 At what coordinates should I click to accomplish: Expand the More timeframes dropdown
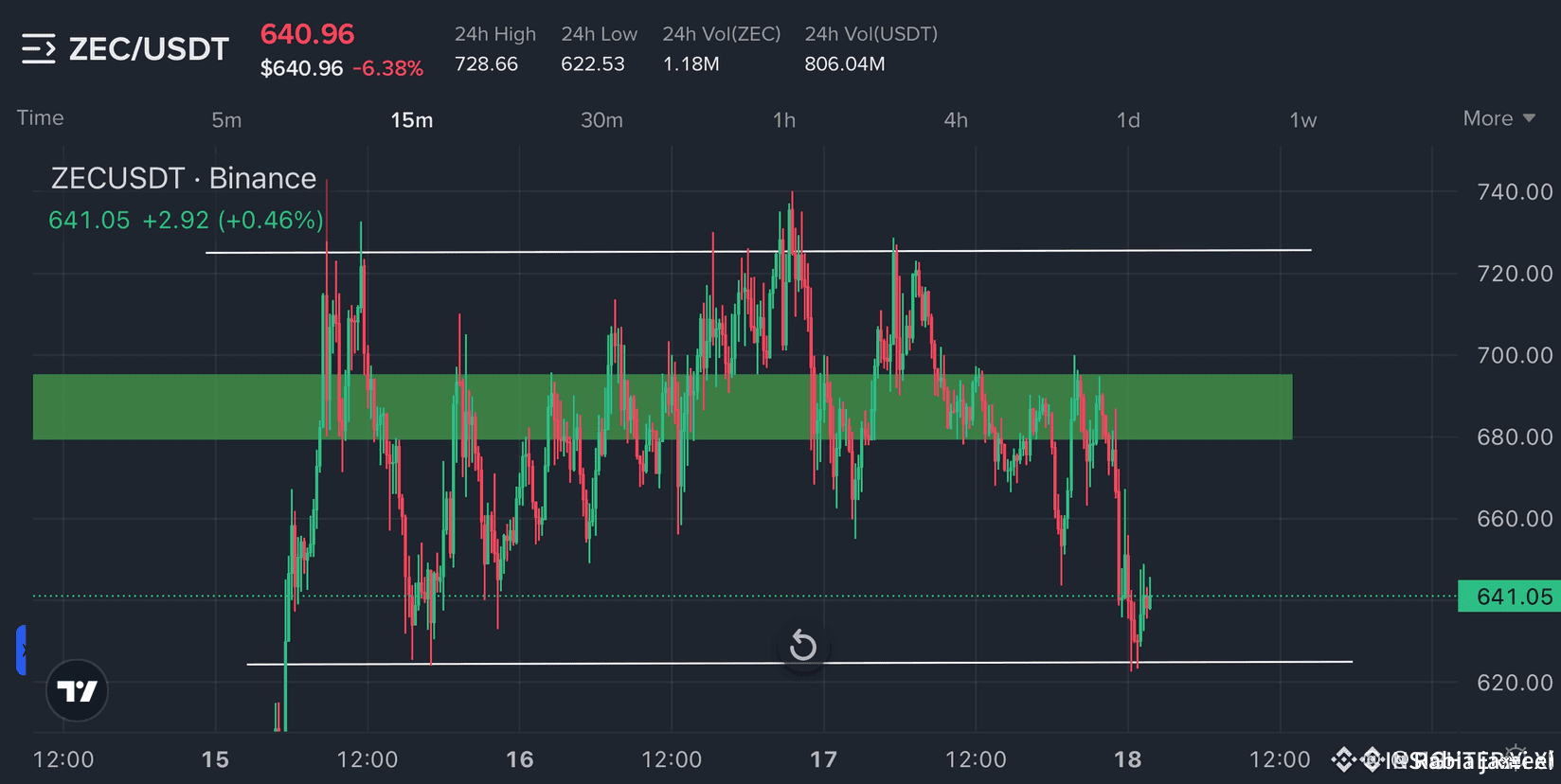click(1498, 118)
